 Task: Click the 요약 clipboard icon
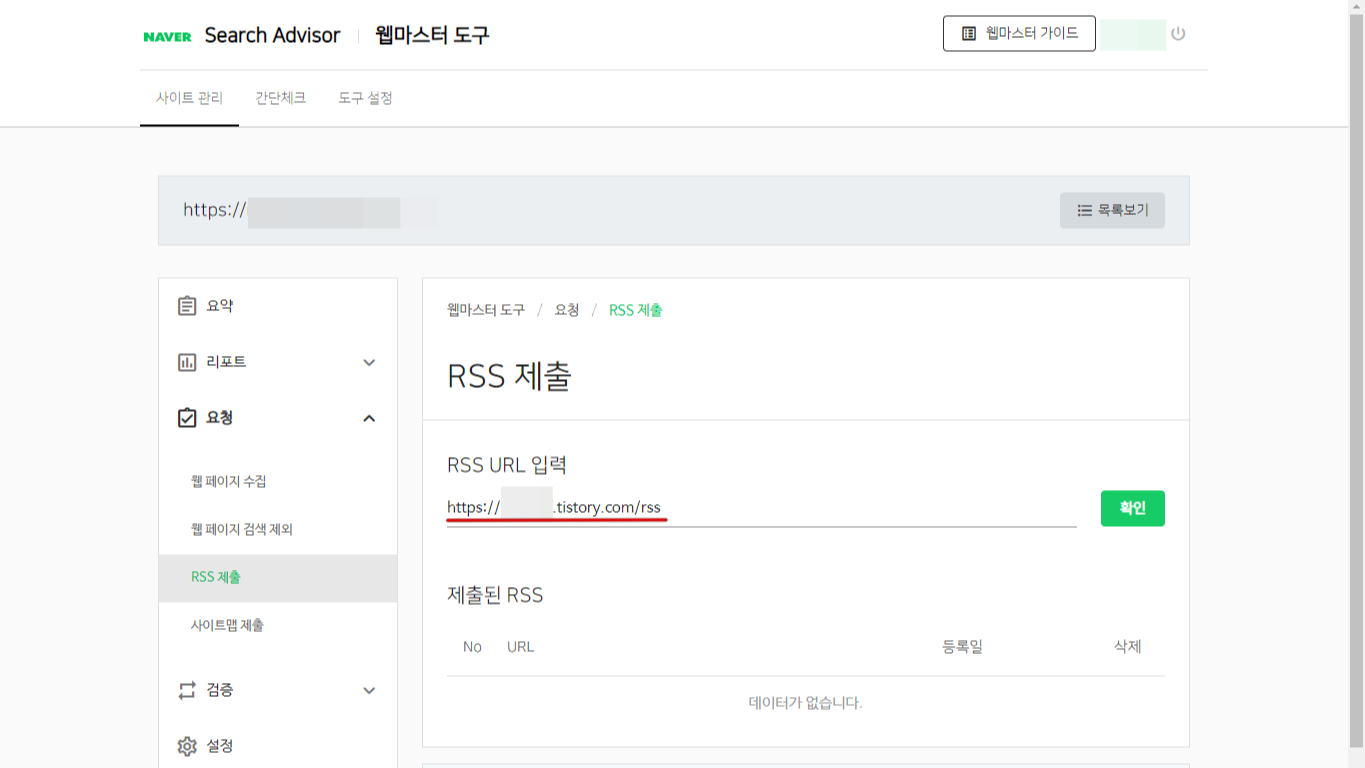187,306
